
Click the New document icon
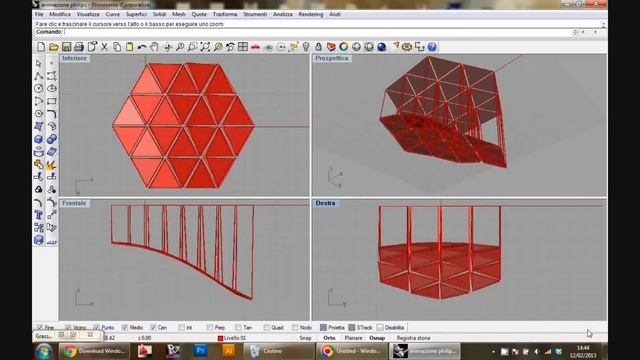(x=41, y=47)
